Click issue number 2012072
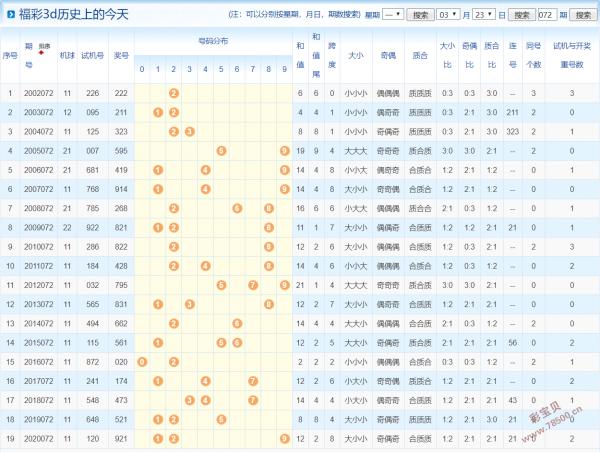Screen dimensions: 600x452 tap(38, 285)
